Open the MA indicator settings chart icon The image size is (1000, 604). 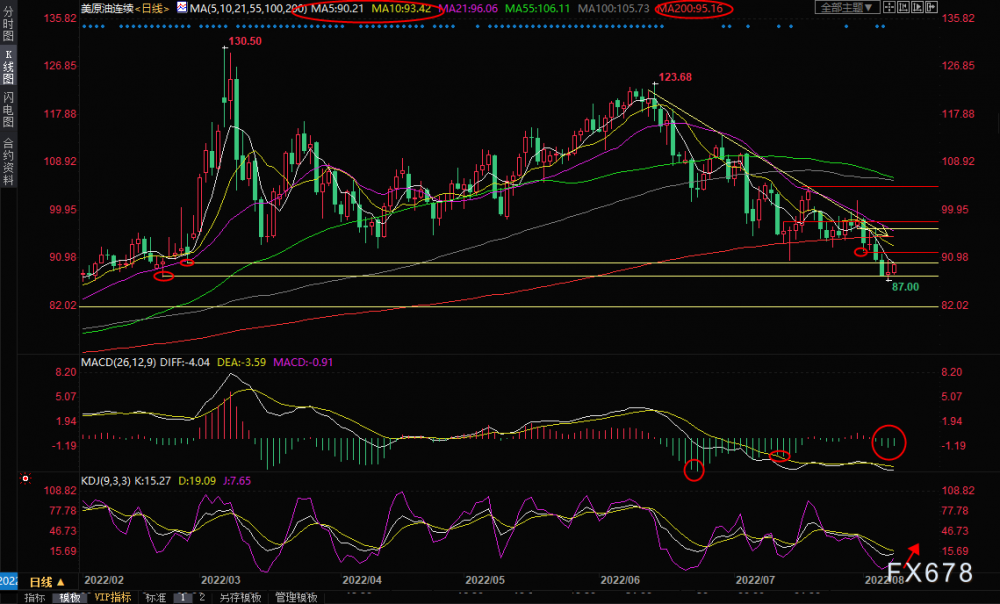[182, 8]
